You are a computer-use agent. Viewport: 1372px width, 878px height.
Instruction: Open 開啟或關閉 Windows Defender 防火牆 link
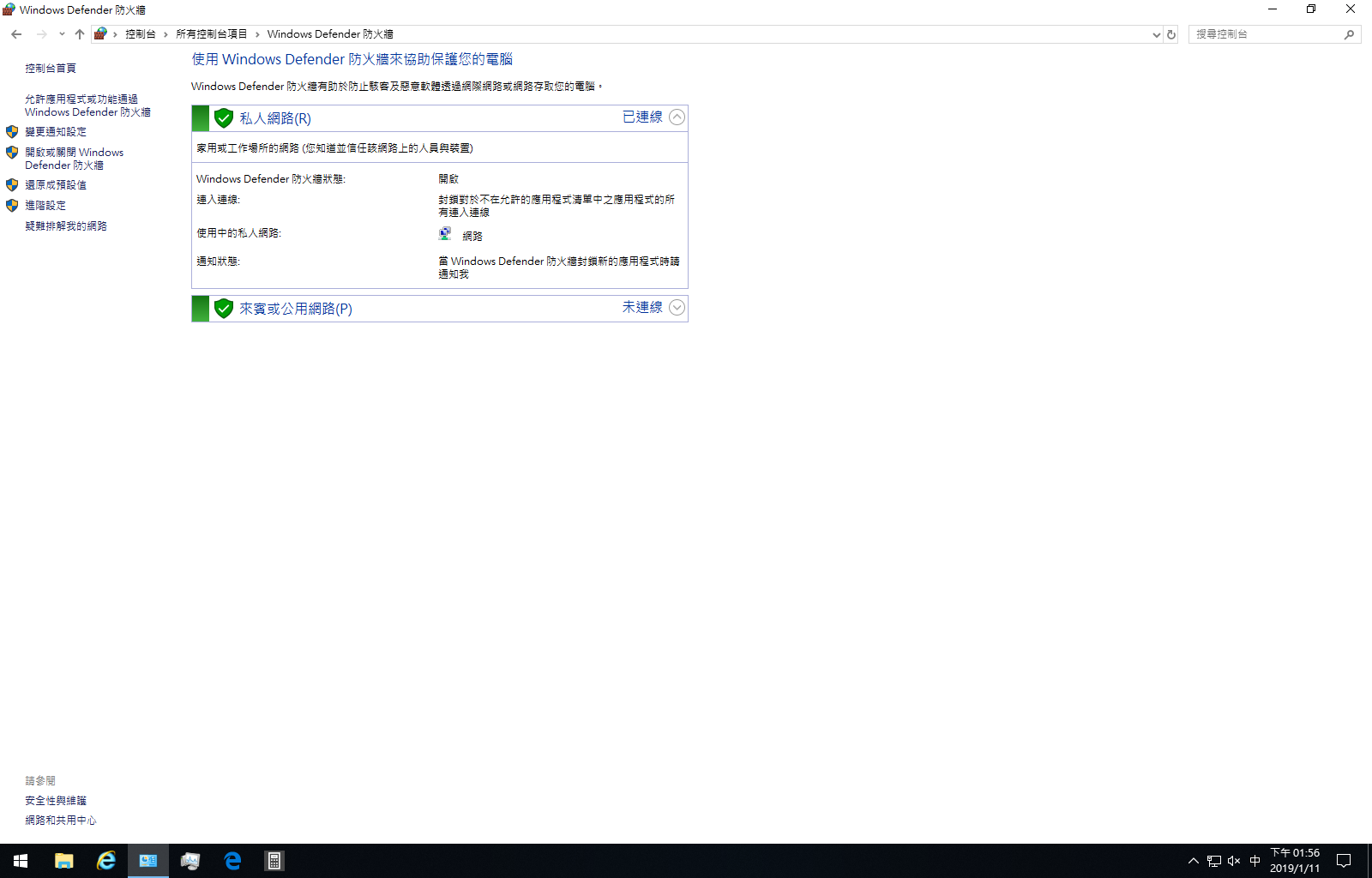point(75,159)
